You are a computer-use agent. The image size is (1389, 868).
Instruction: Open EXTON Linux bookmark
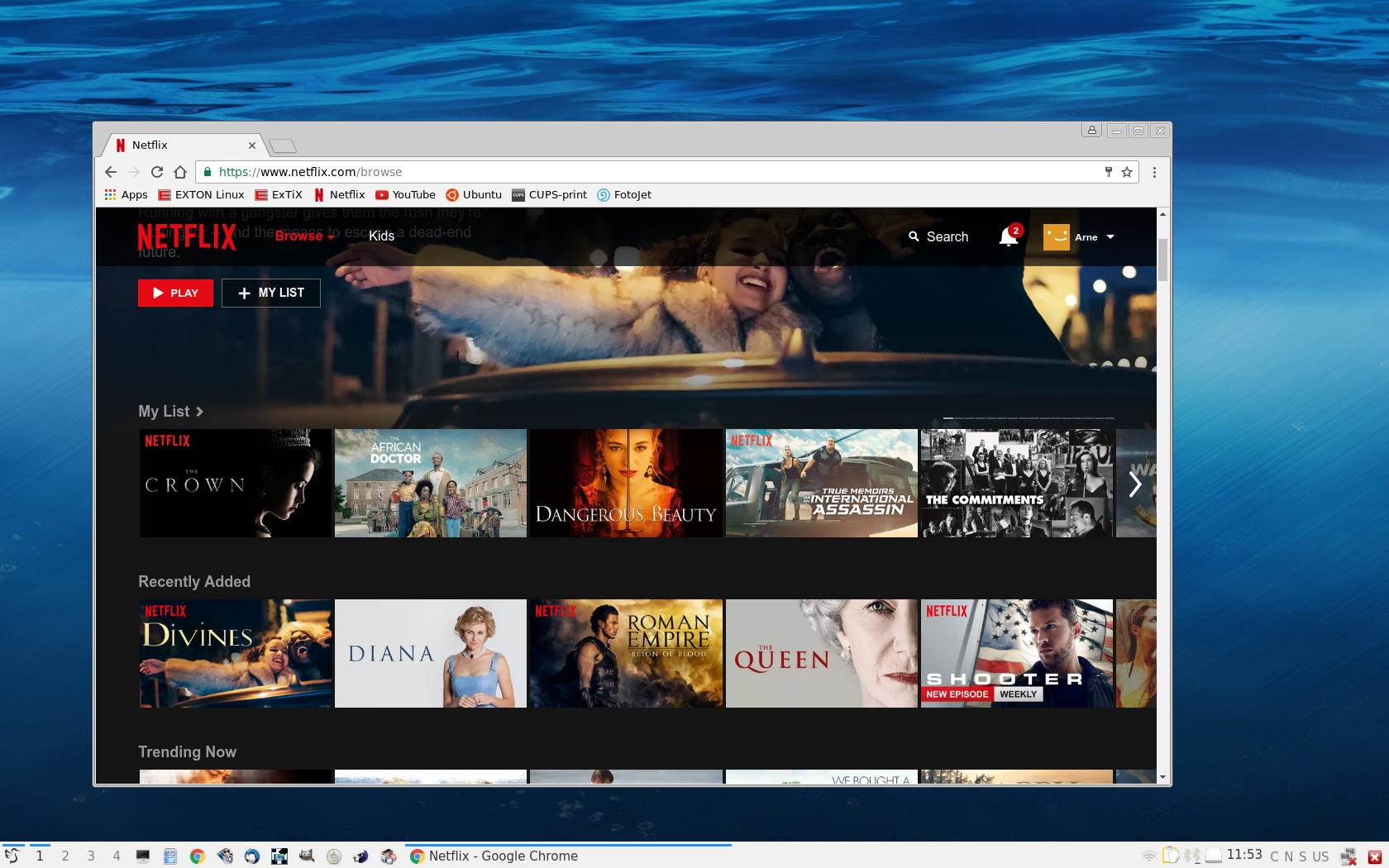pos(201,195)
